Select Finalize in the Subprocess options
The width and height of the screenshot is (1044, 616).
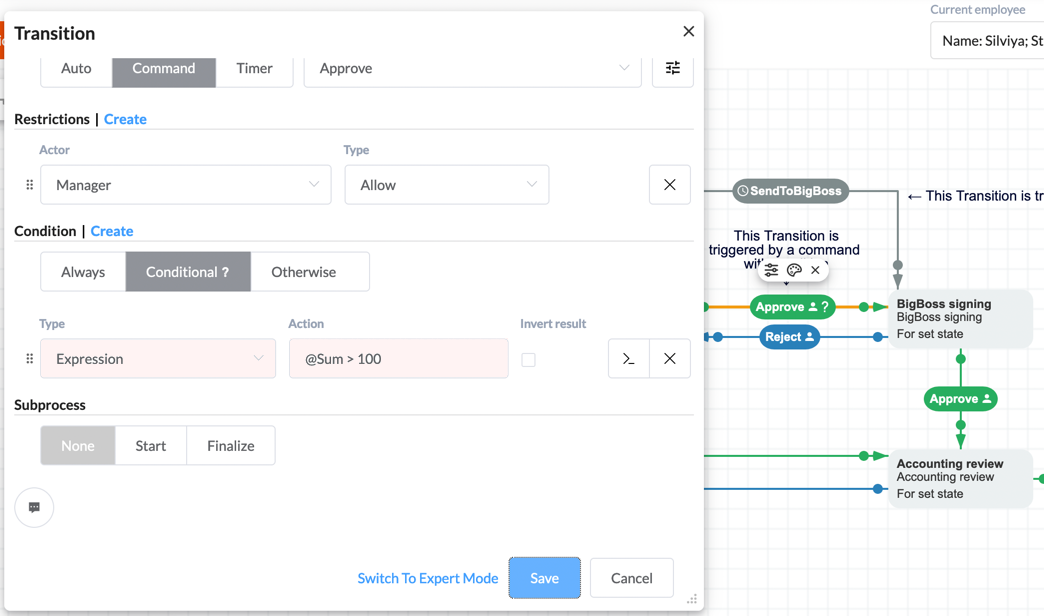point(230,445)
